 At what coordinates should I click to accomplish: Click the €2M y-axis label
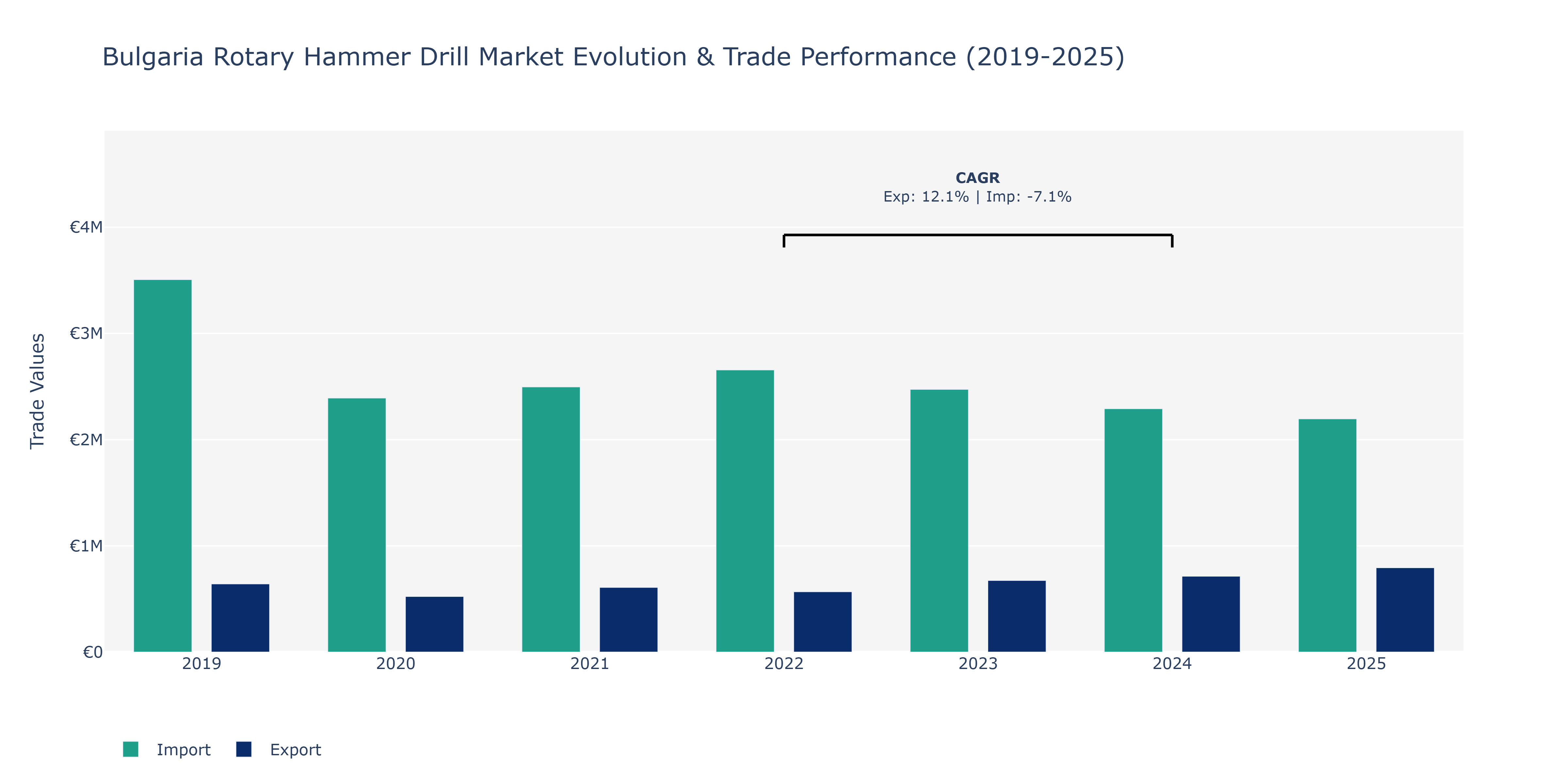coord(86,439)
